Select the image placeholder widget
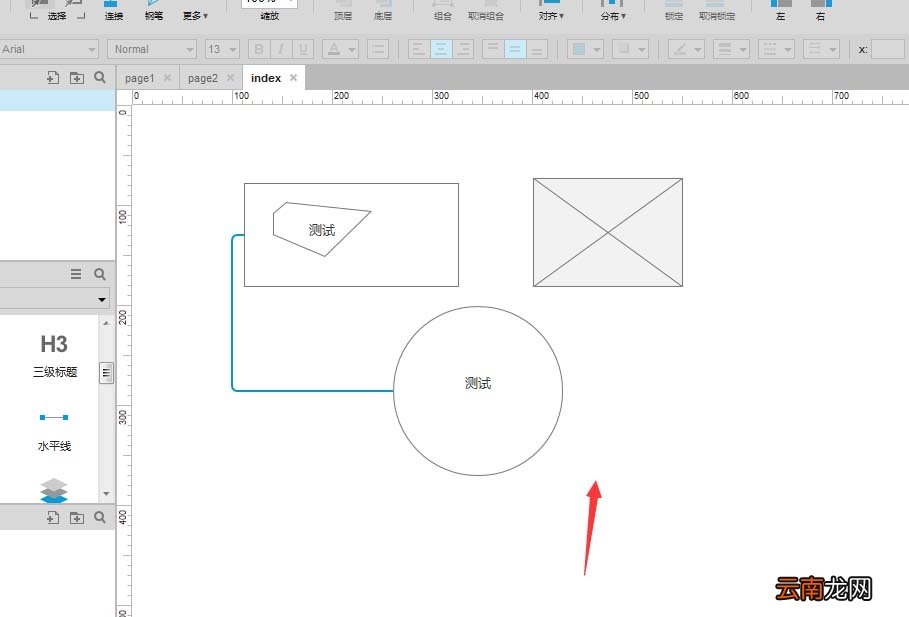Screen dimensions: 909x617 [x=608, y=232]
